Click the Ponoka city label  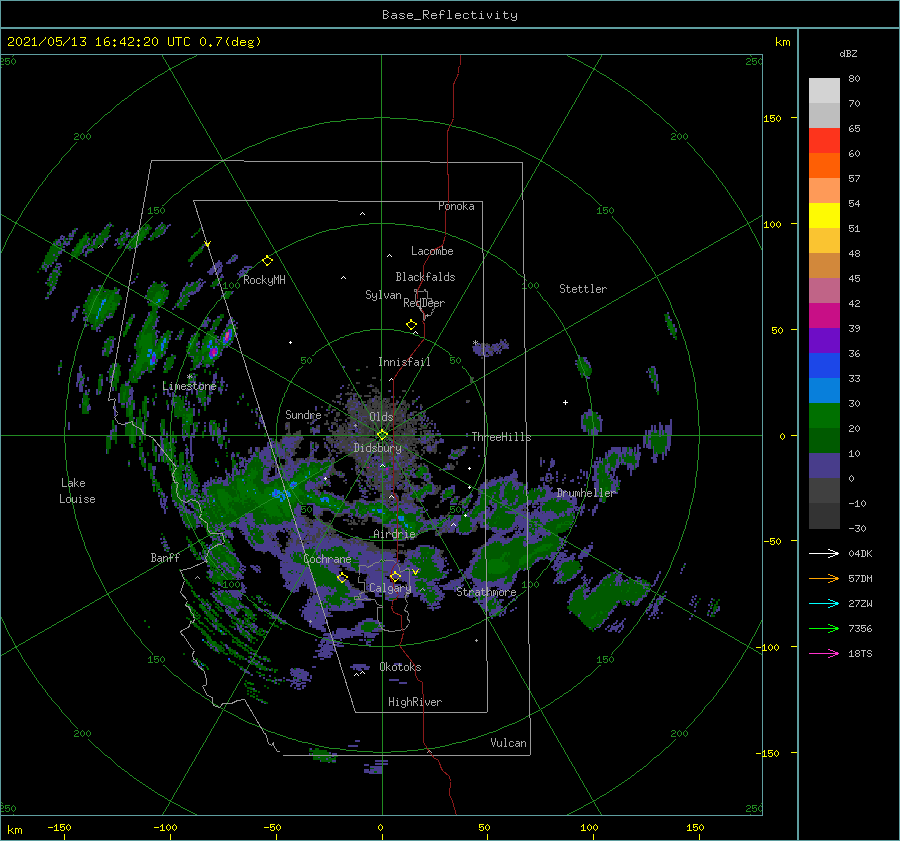(456, 206)
